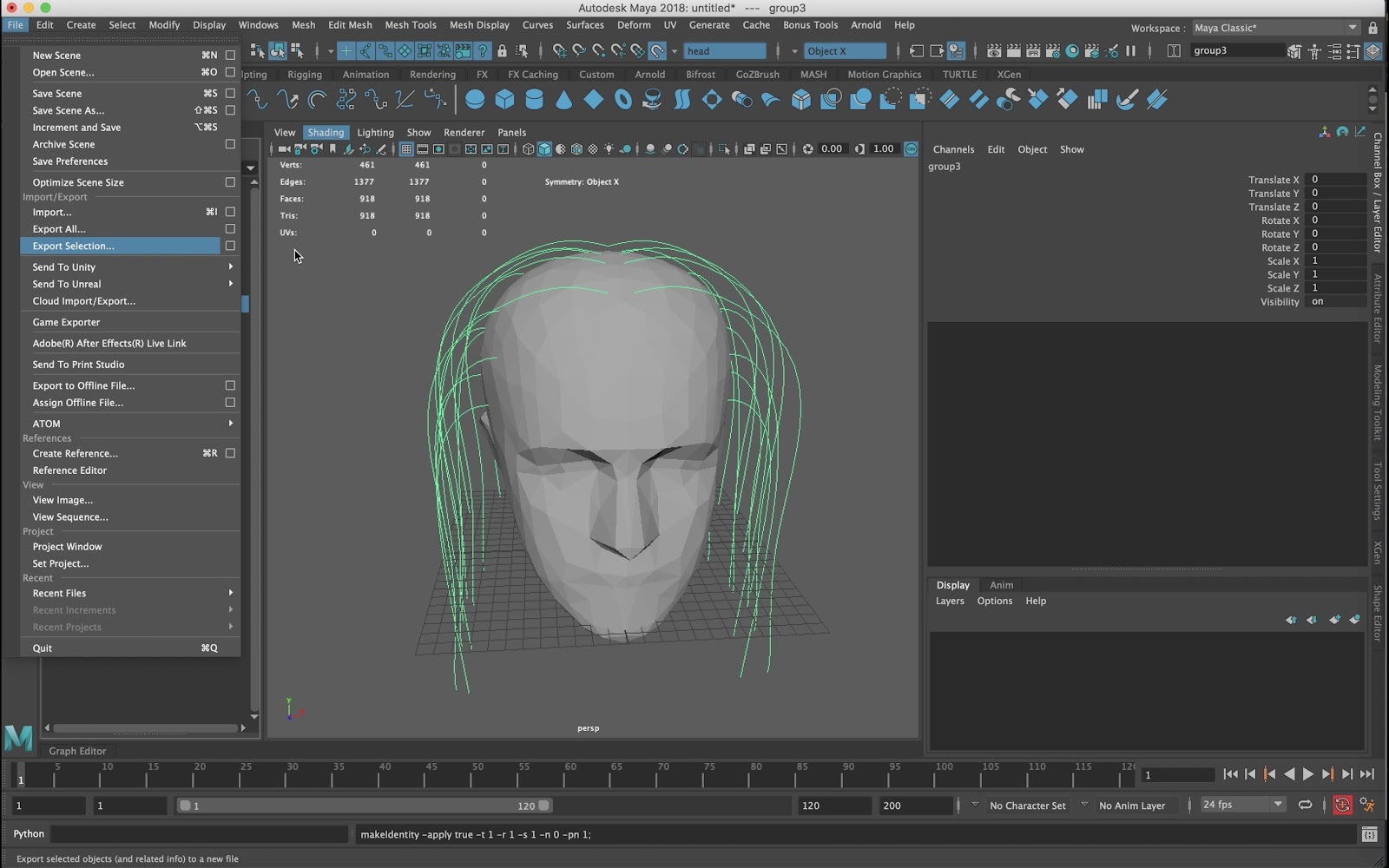Switch to the Anim layer tab

coord(1001,585)
